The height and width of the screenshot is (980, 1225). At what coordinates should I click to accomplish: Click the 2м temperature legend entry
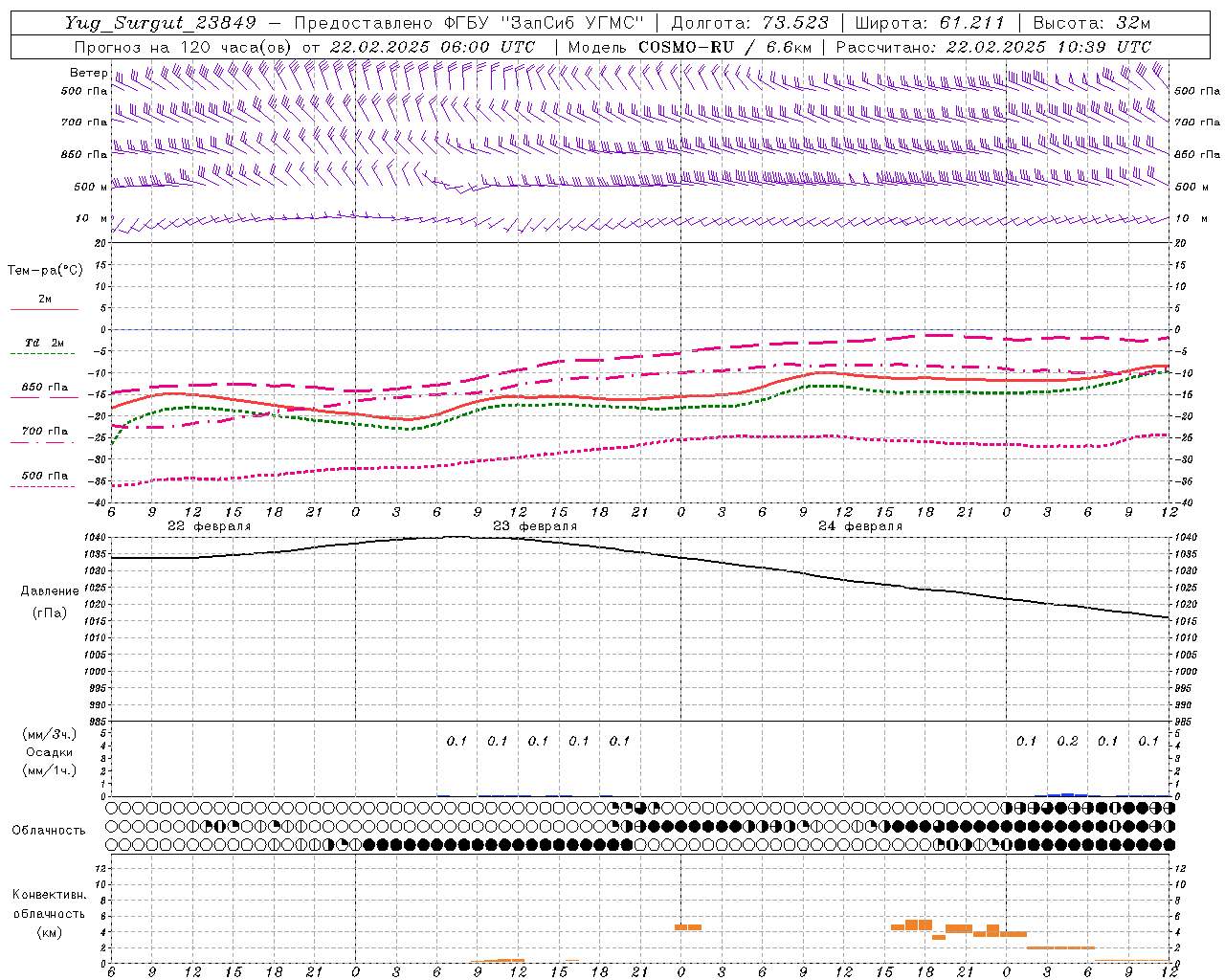tap(45, 299)
